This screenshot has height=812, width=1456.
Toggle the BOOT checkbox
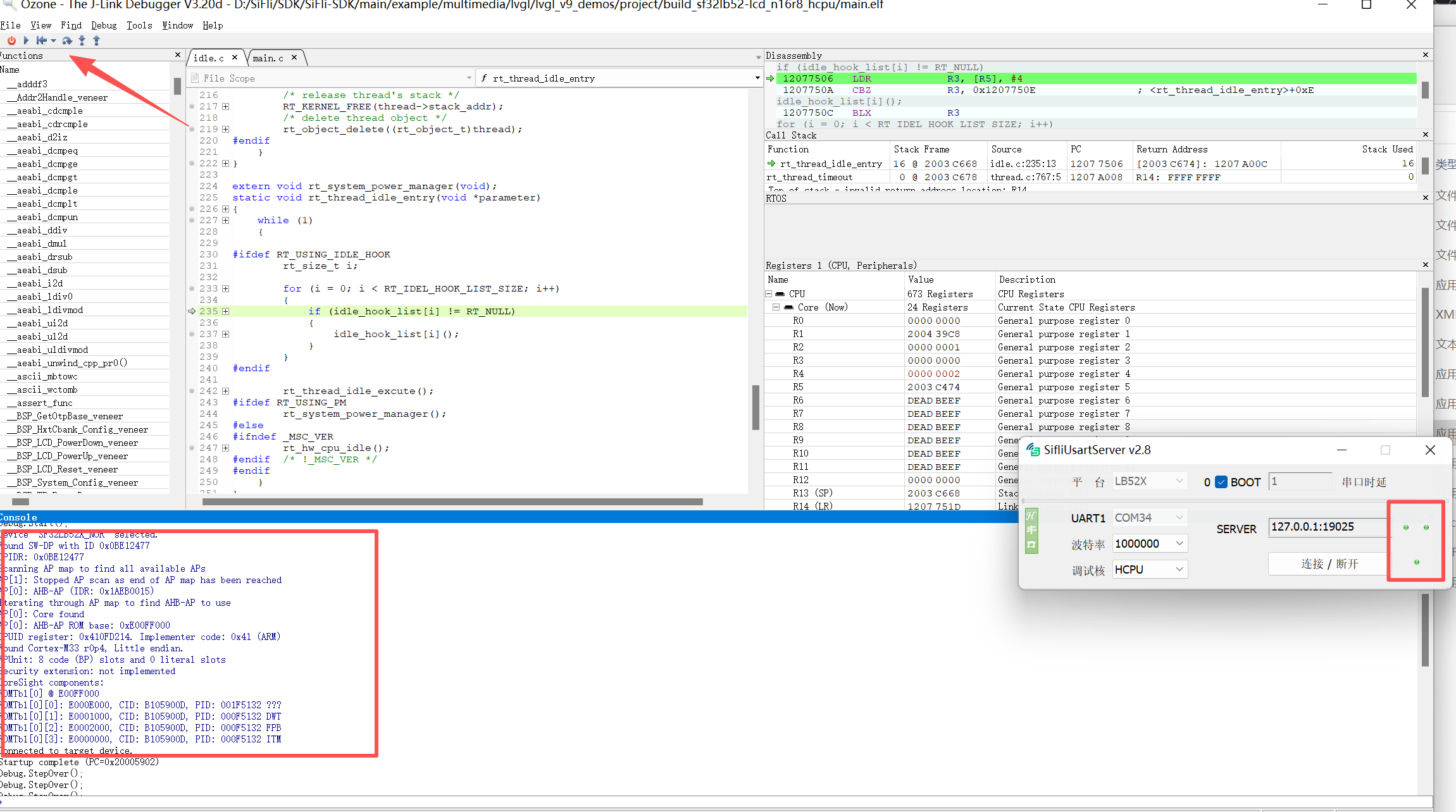pyautogui.click(x=1221, y=482)
